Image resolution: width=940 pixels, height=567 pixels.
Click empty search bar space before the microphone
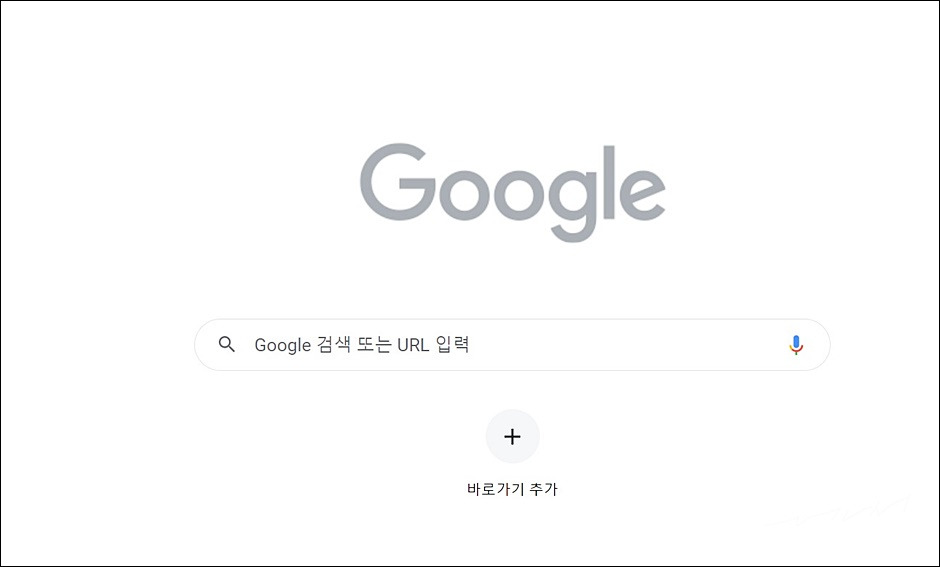(629, 345)
